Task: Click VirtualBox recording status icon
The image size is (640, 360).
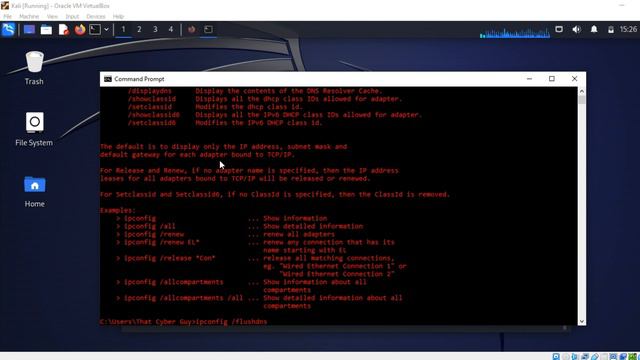Action: [x=623, y=357]
